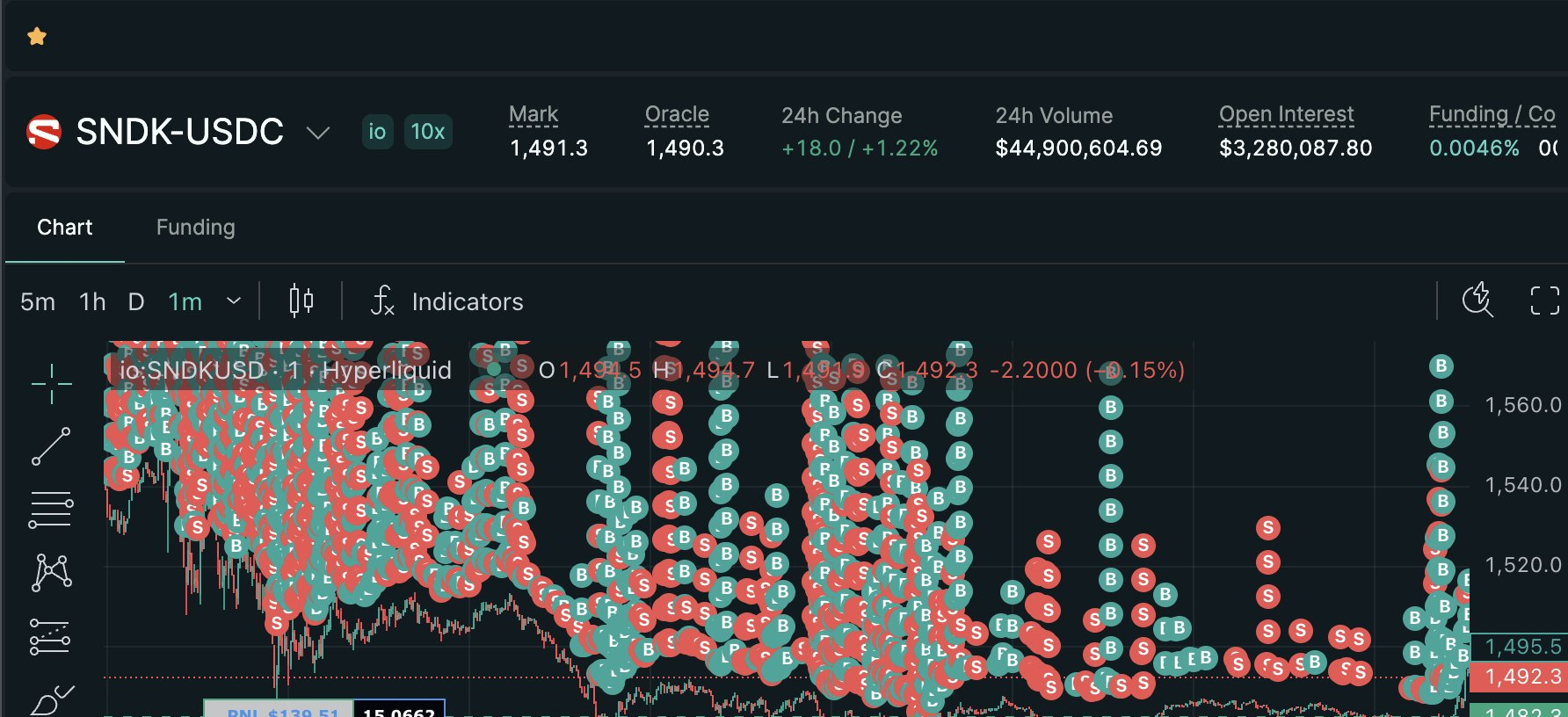This screenshot has height=717, width=1568.
Task: Click the quick search lightning icon
Action: pyautogui.click(x=1478, y=300)
